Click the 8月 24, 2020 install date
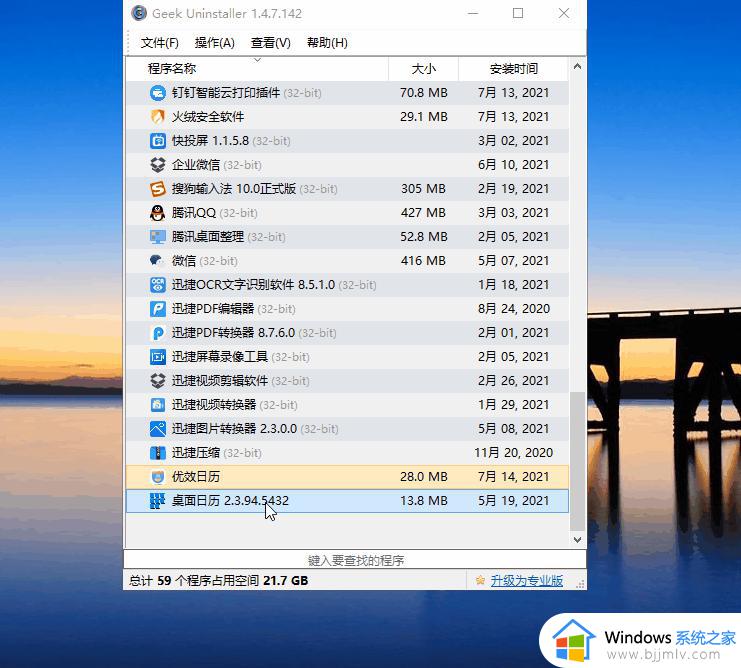Image resolution: width=741 pixels, height=668 pixels. [x=514, y=309]
